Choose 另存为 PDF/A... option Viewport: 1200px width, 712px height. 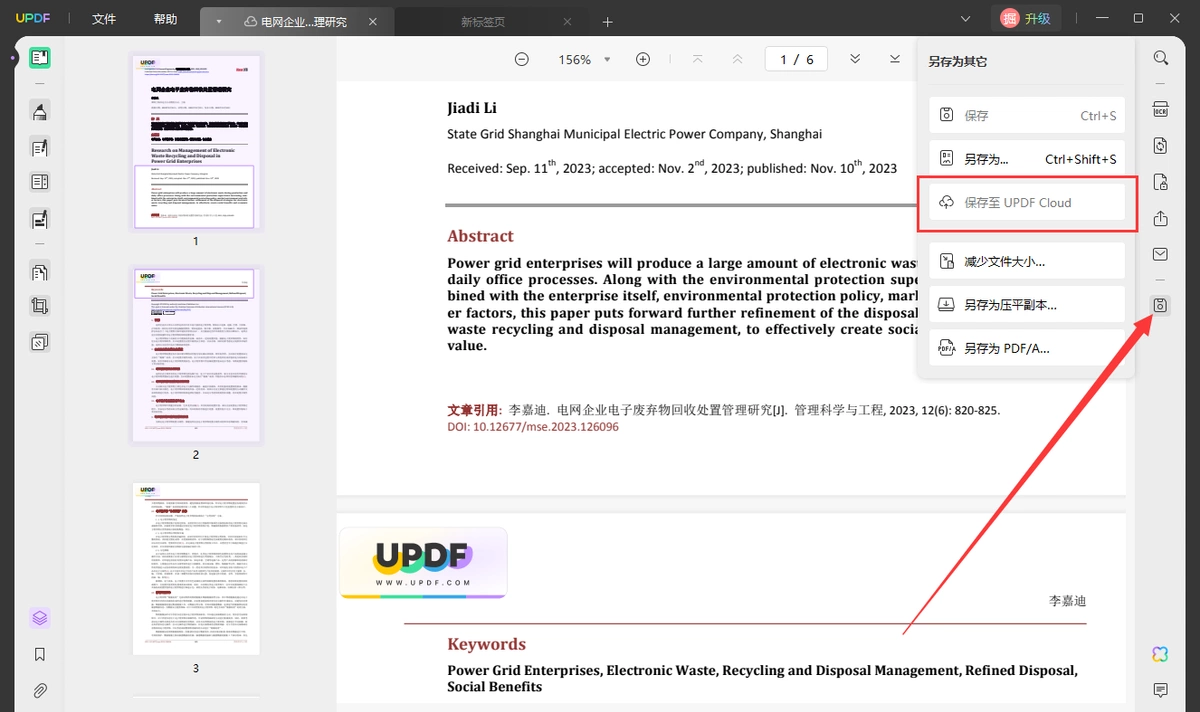click(x=1027, y=348)
